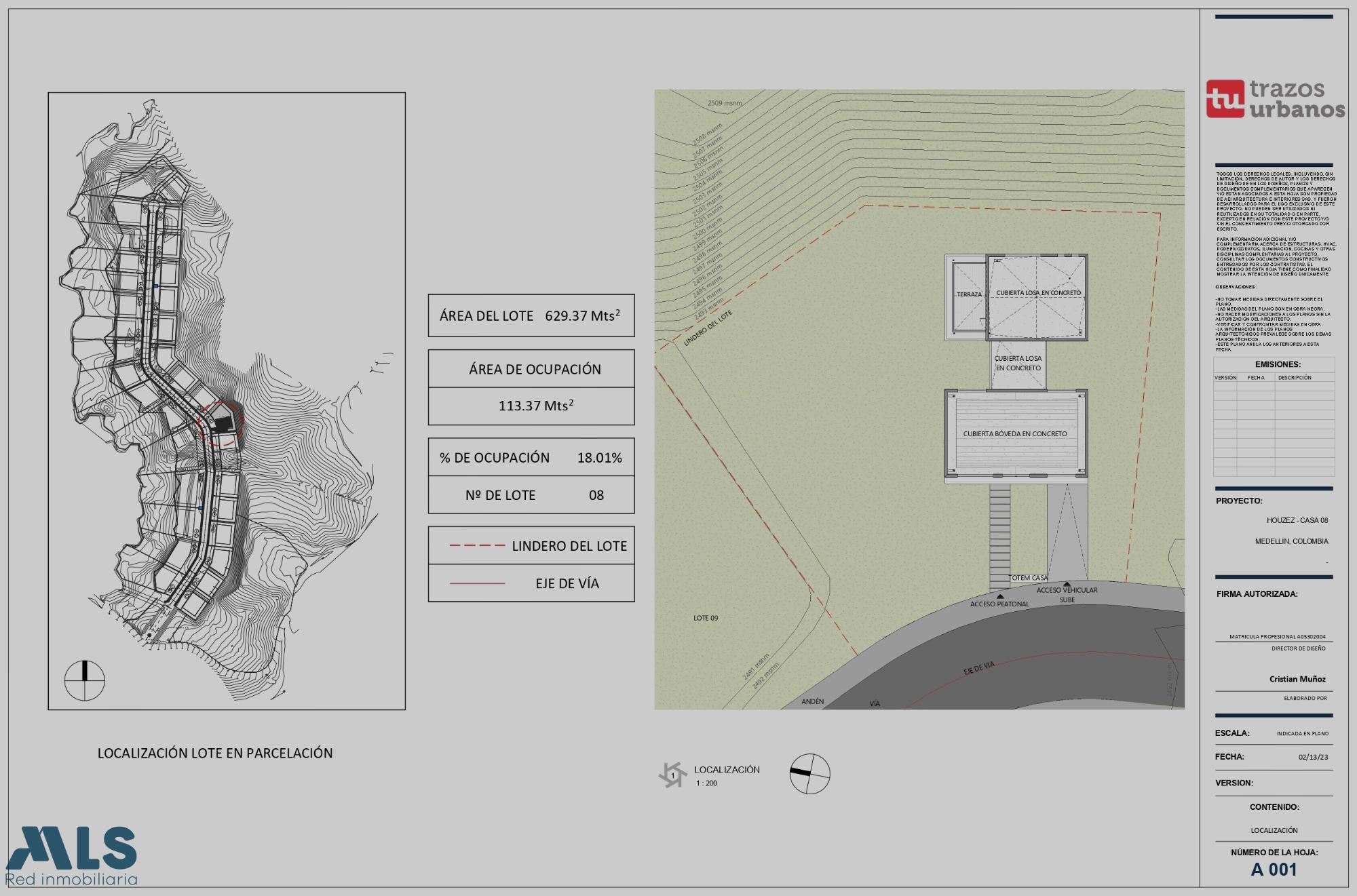Click the sheet number A 001
The width and height of the screenshot is (1357, 896).
1274,870
